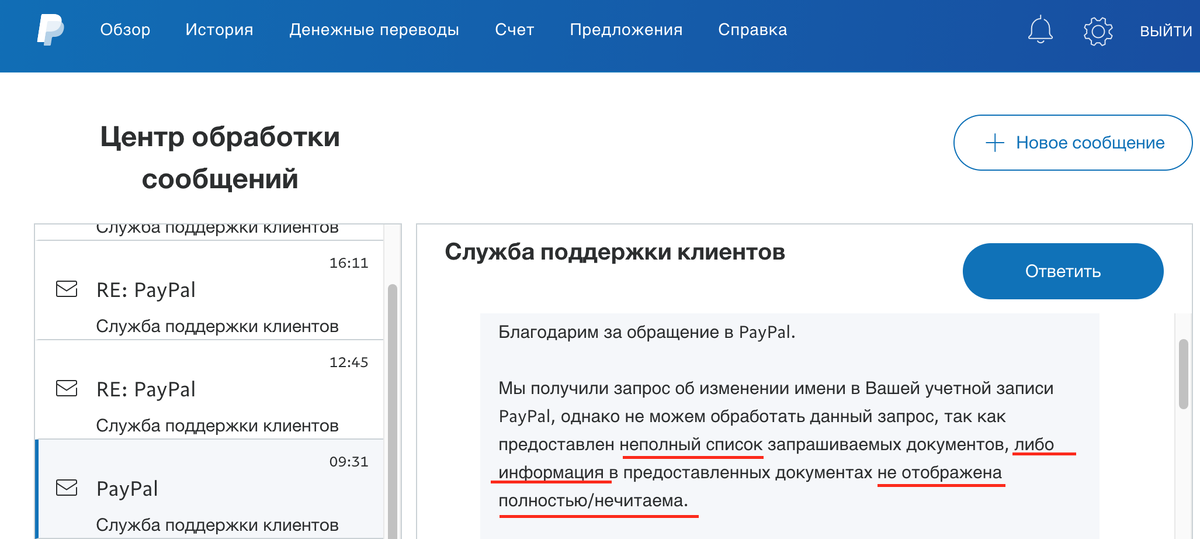This screenshot has width=1200, height=539.
Task: Open the RE: PayPal message from 12:45
Action: point(210,390)
